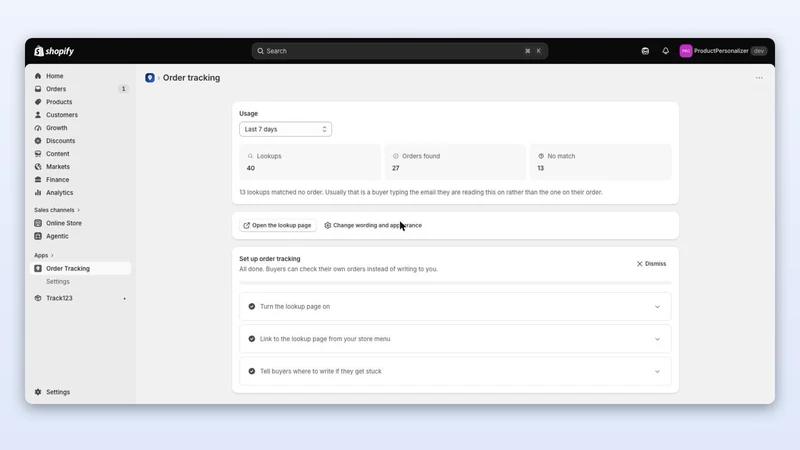Click the Lookups stat card
This screenshot has height=450, width=800.
coord(310,162)
